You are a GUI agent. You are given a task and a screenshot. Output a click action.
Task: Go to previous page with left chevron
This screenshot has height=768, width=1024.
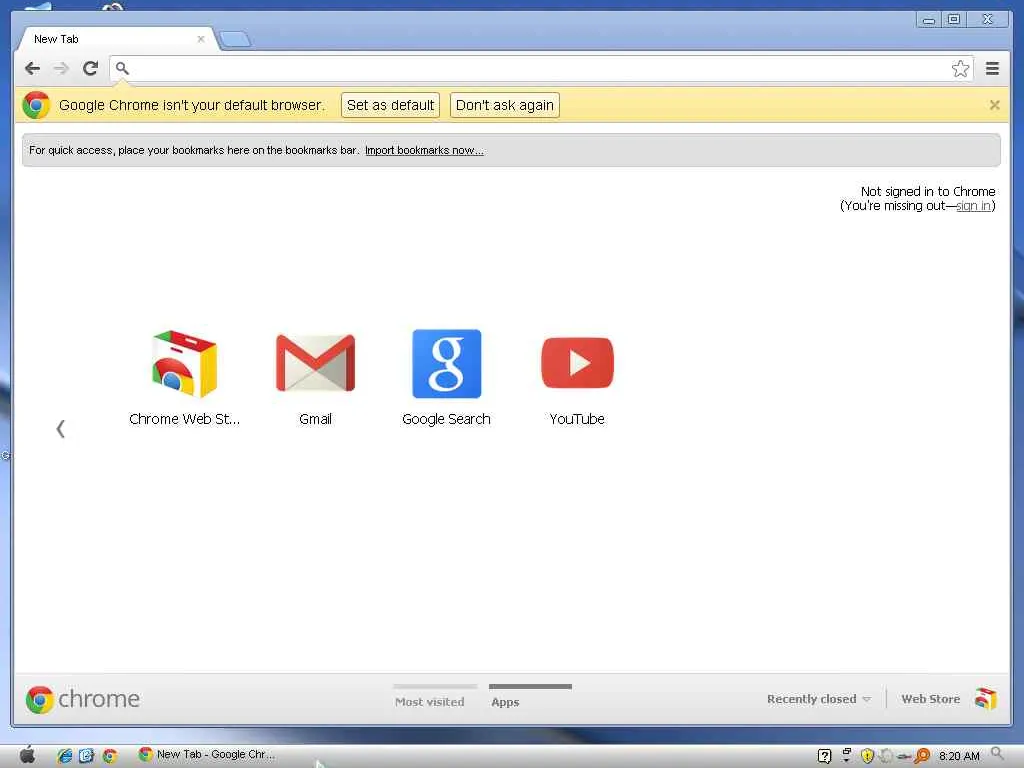pyautogui.click(x=61, y=428)
